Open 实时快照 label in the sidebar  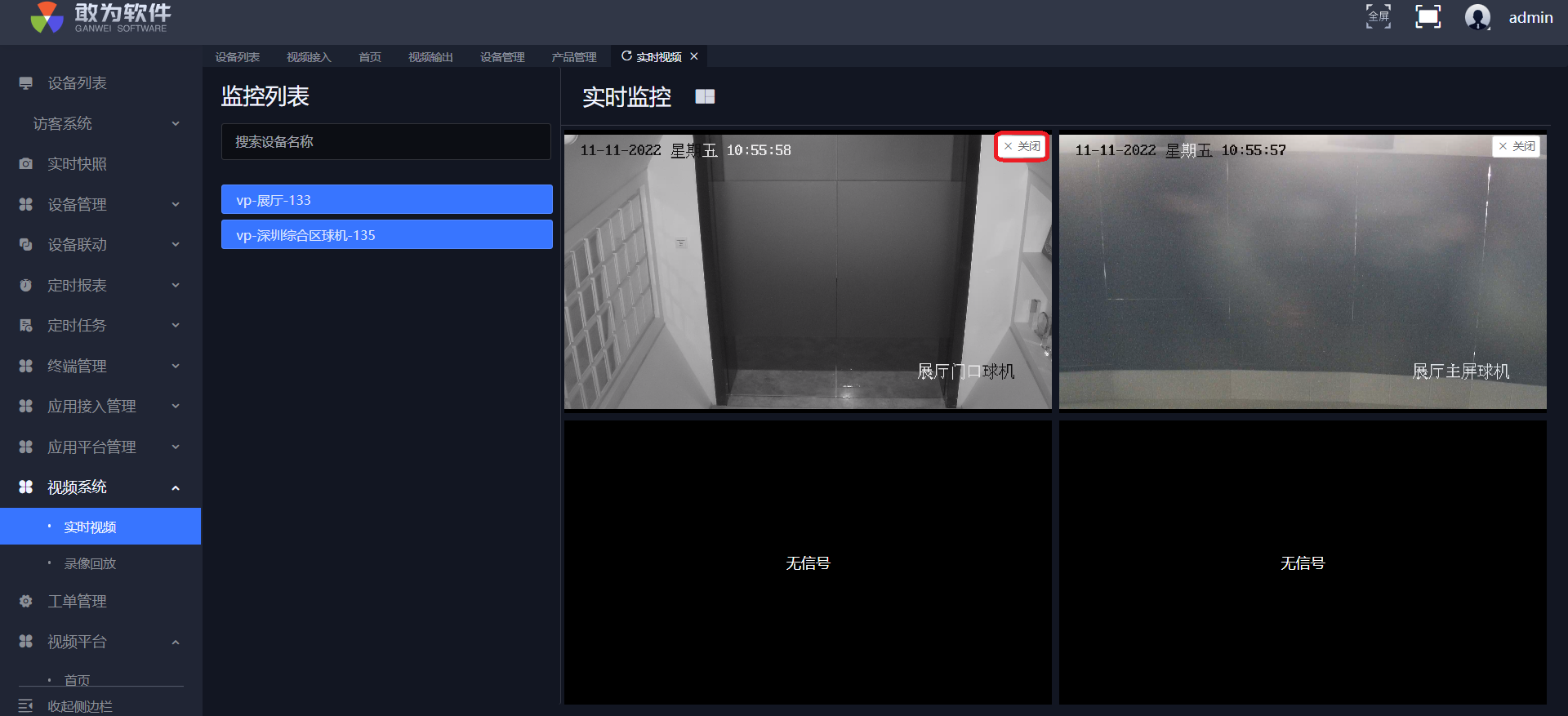pos(77,164)
